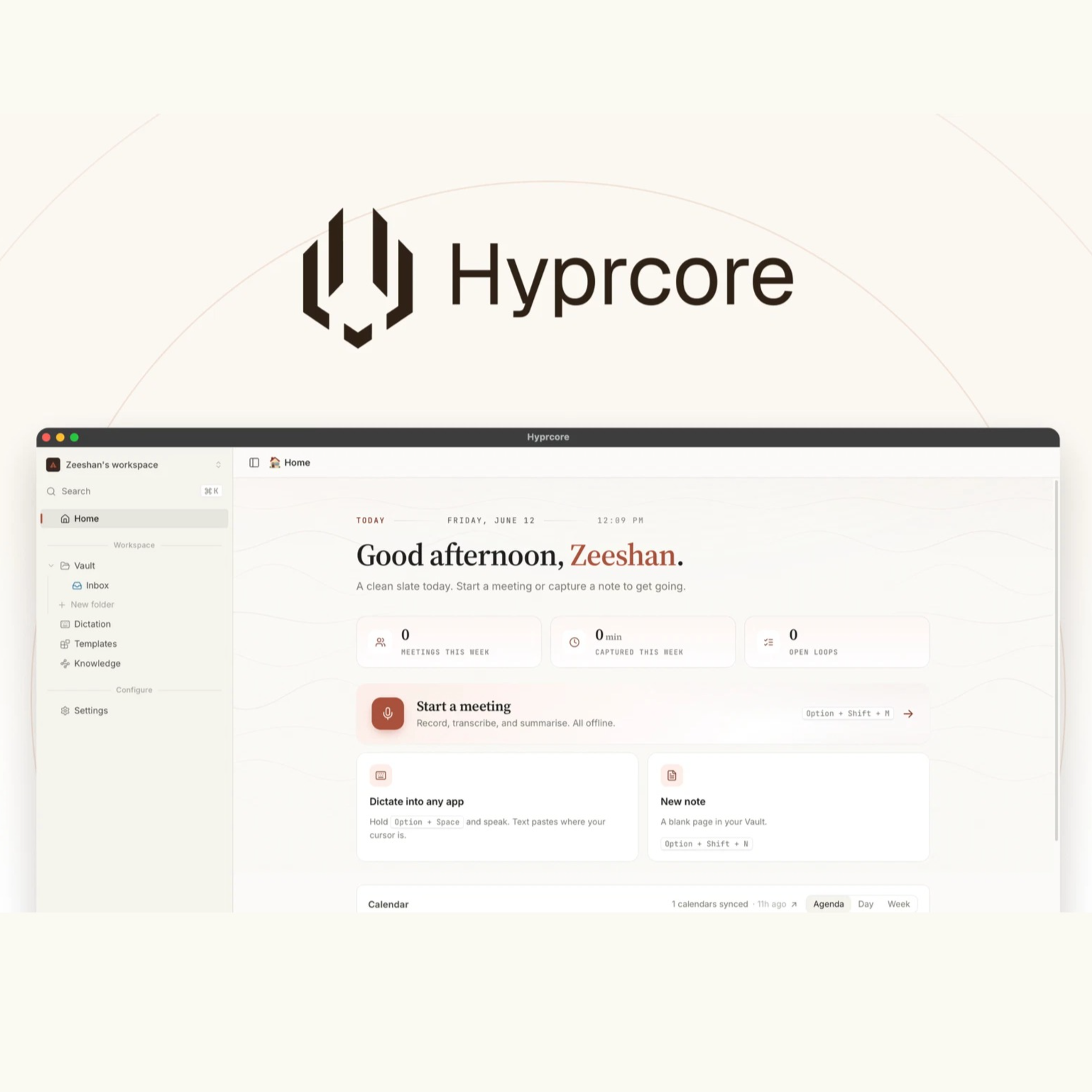Click the green maximize window button
This screenshot has height=1092, width=1092.
75,437
